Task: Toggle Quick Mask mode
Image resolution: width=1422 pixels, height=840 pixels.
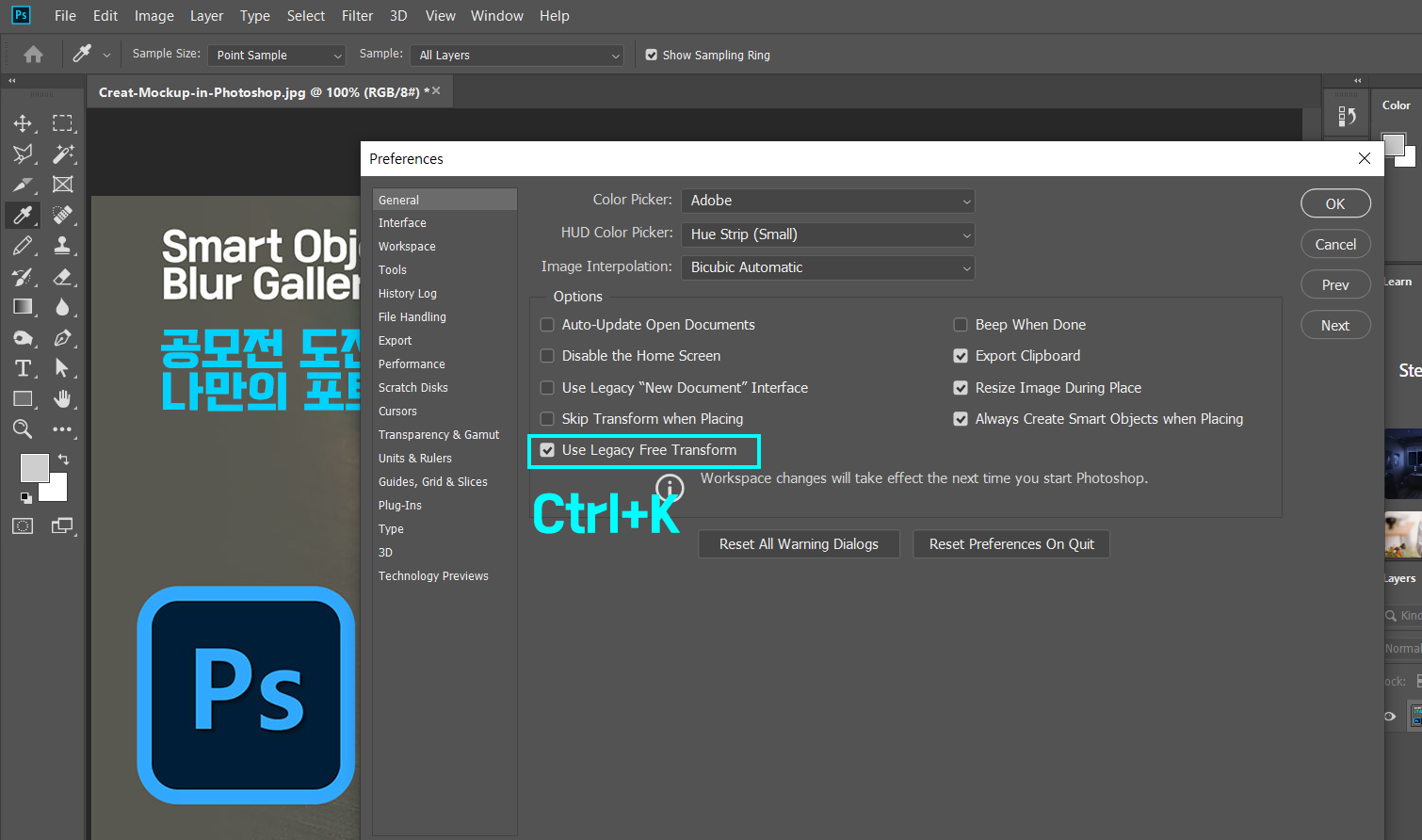Action: [x=23, y=526]
